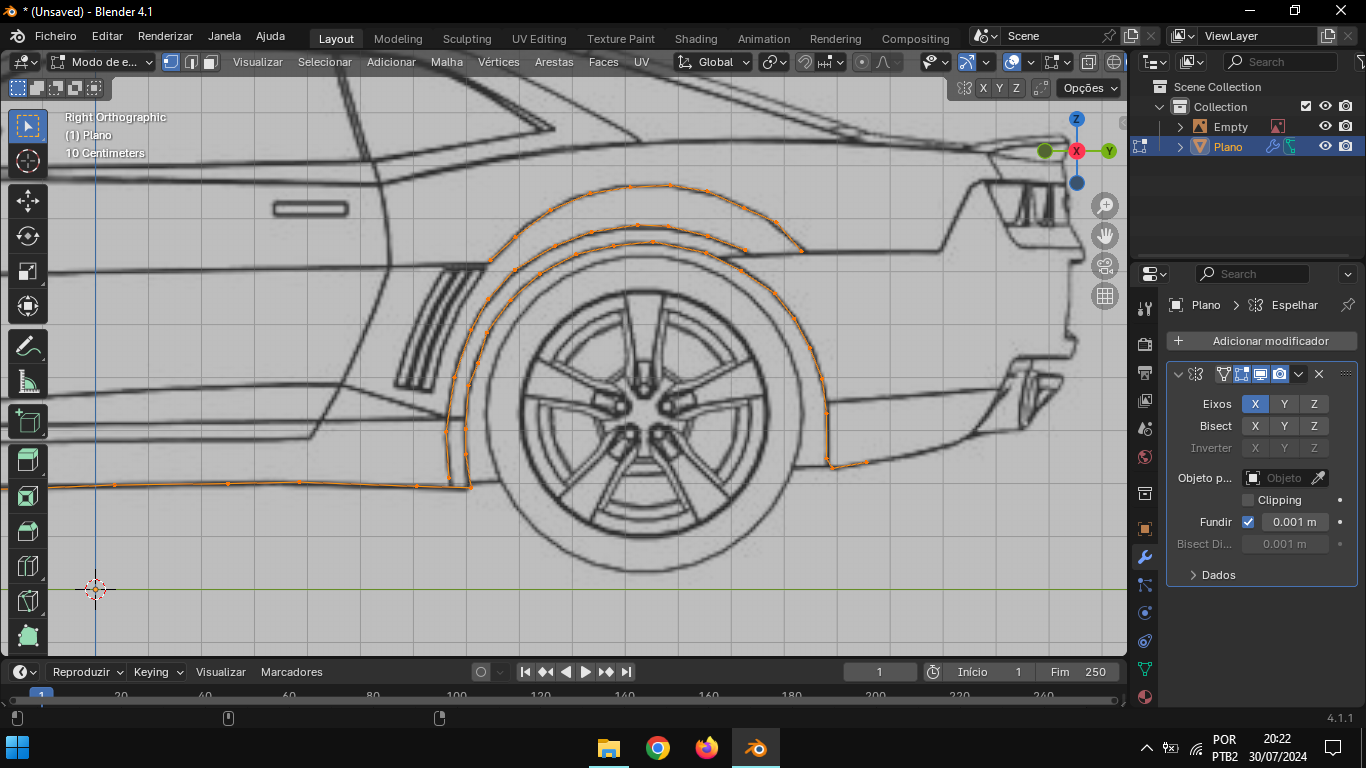
Task: Collapse the Collection in outliner
Action: 1160,107
